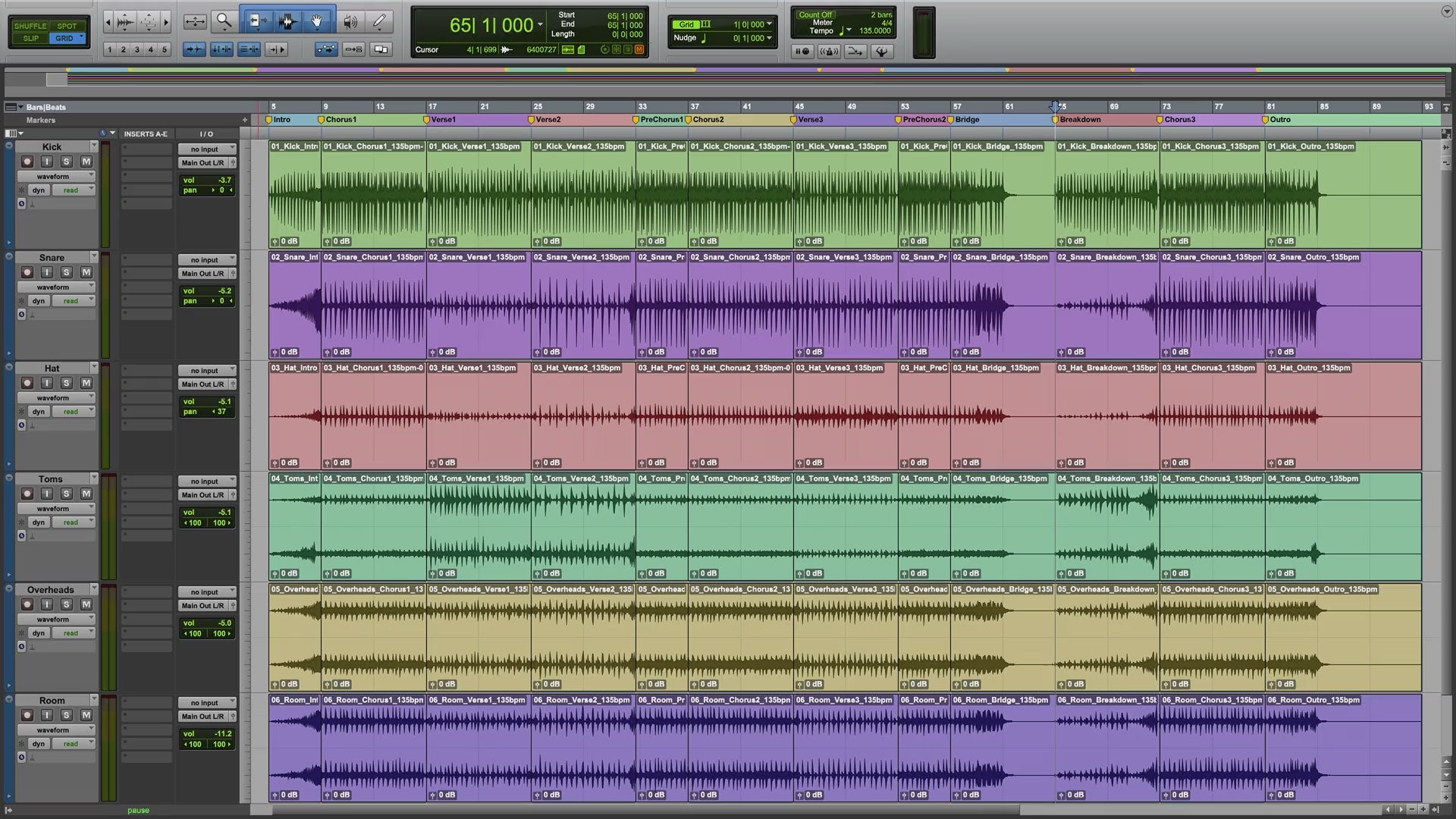Select the Zoomer magnifying glass tool
The height and width of the screenshot is (819, 1456).
(x=224, y=21)
